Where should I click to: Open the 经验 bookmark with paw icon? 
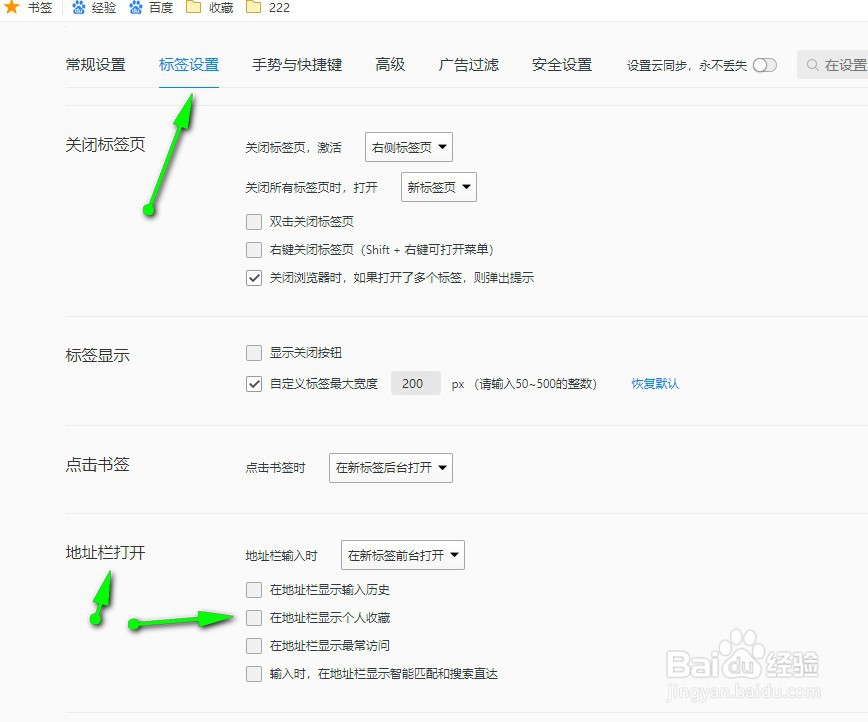tap(93, 8)
